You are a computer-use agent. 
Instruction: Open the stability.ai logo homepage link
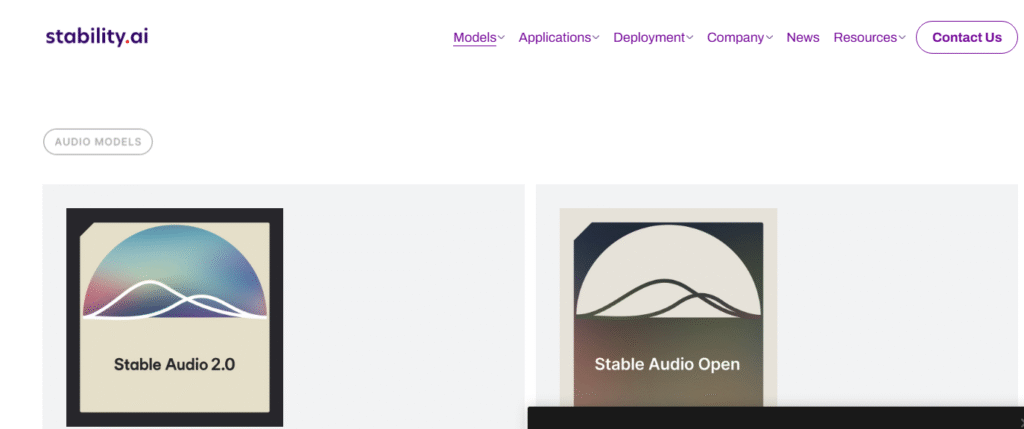tap(97, 37)
